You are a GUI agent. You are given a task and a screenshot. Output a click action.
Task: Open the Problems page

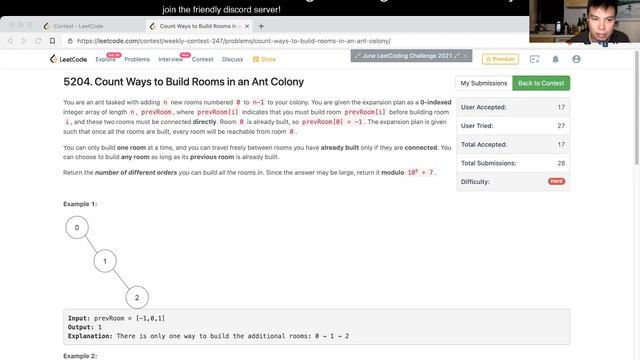coord(137,59)
